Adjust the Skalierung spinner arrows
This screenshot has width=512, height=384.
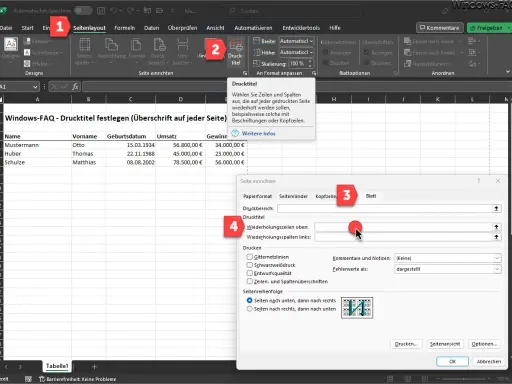pyautogui.click(x=310, y=63)
